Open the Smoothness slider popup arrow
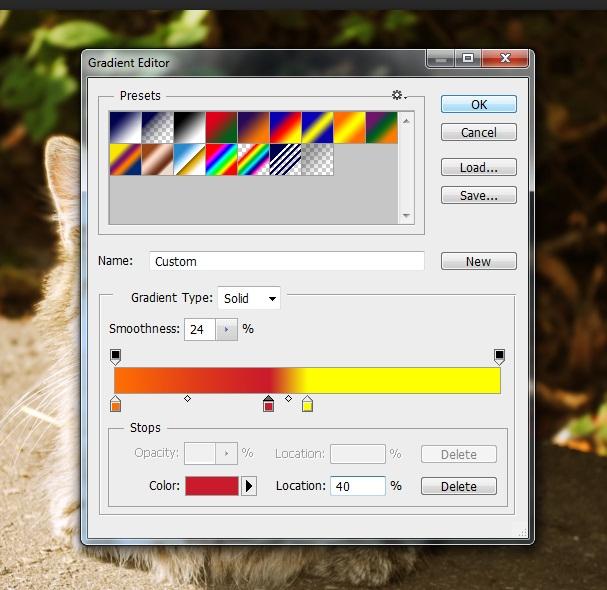 227,329
